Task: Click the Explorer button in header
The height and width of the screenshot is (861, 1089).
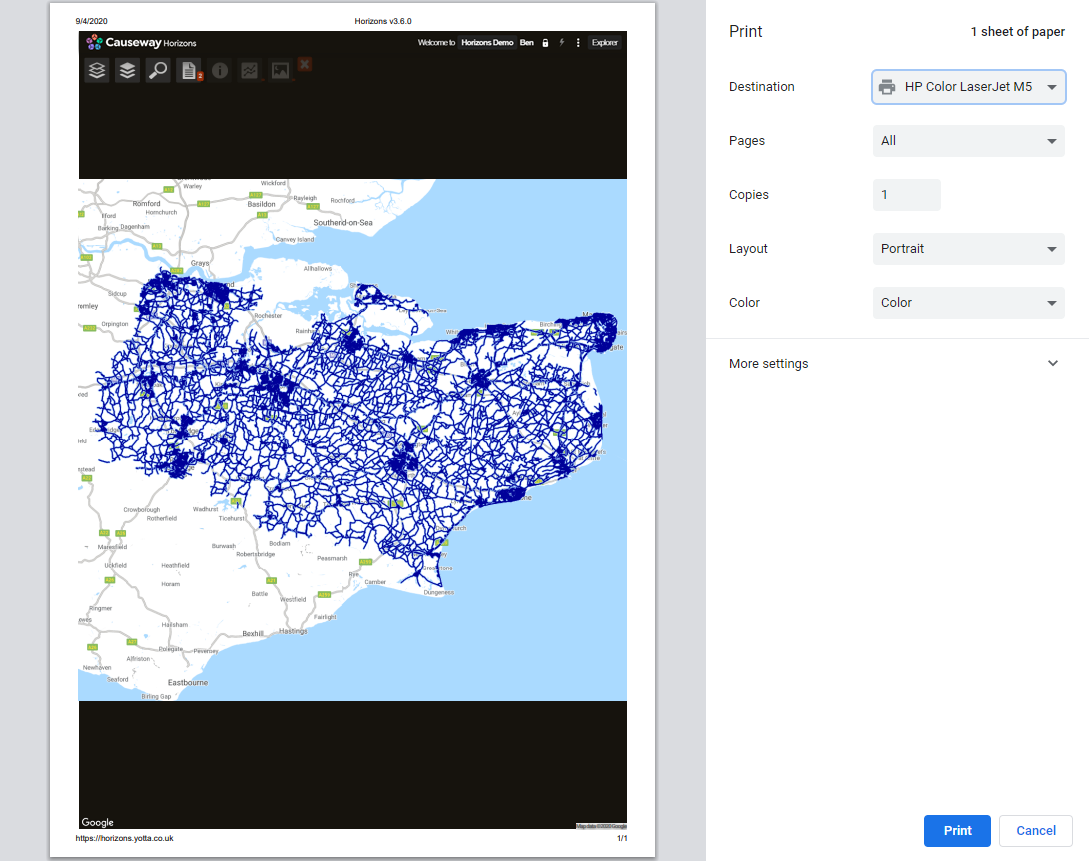Action: click(x=604, y=43)
